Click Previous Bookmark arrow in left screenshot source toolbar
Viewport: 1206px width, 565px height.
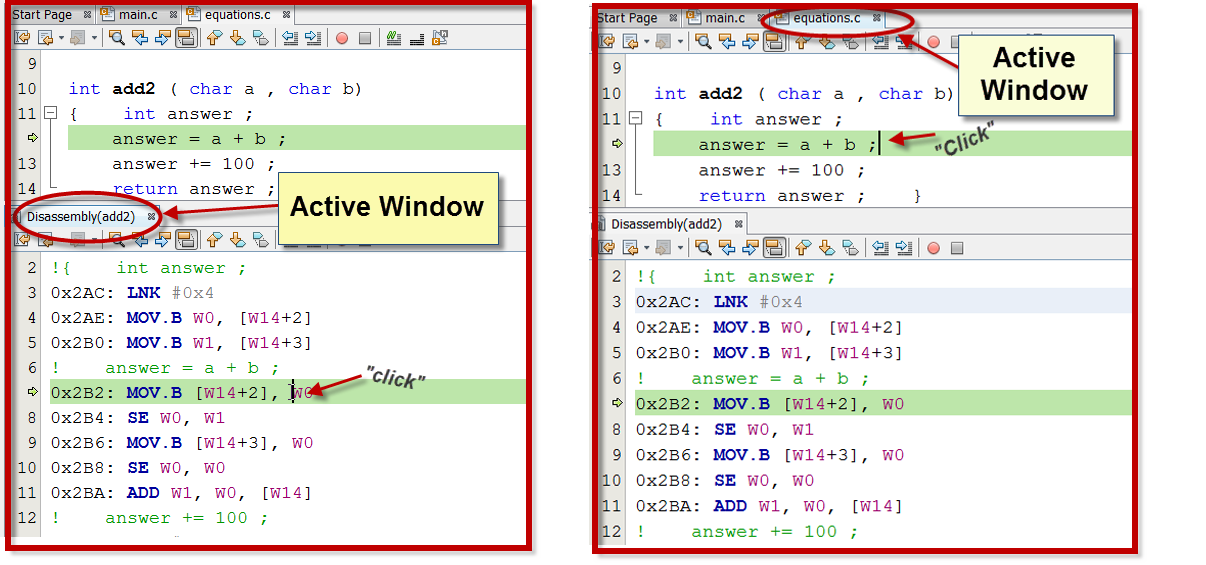click(x=214, y=38)
